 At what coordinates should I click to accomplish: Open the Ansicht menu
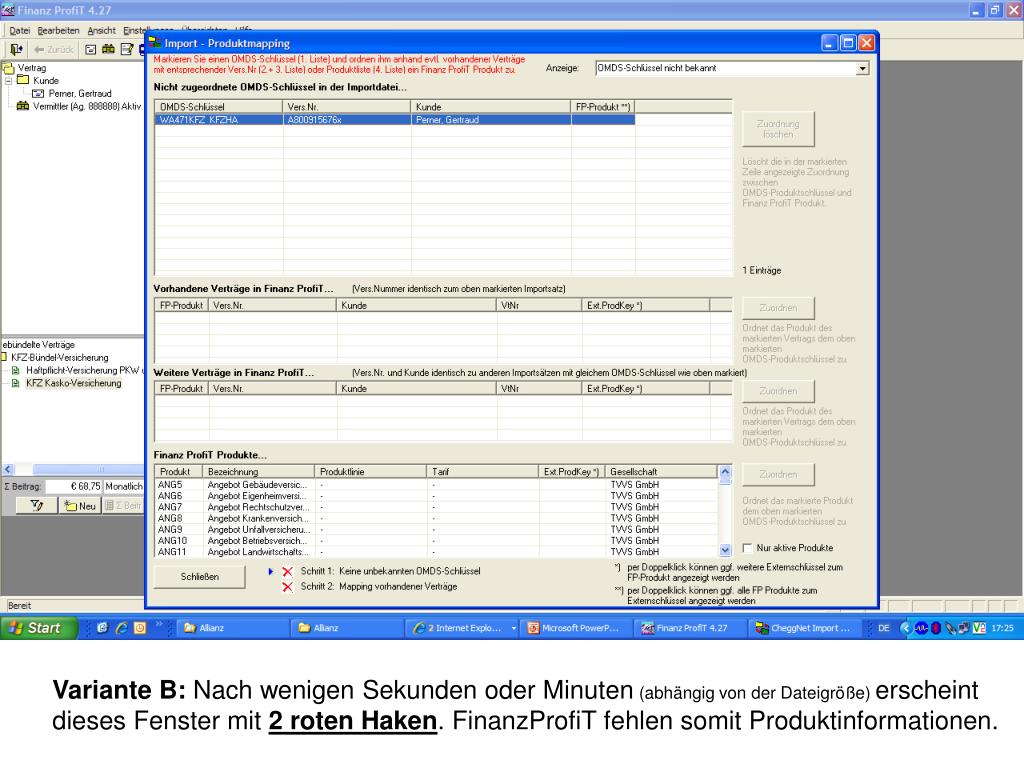point(101,31)
